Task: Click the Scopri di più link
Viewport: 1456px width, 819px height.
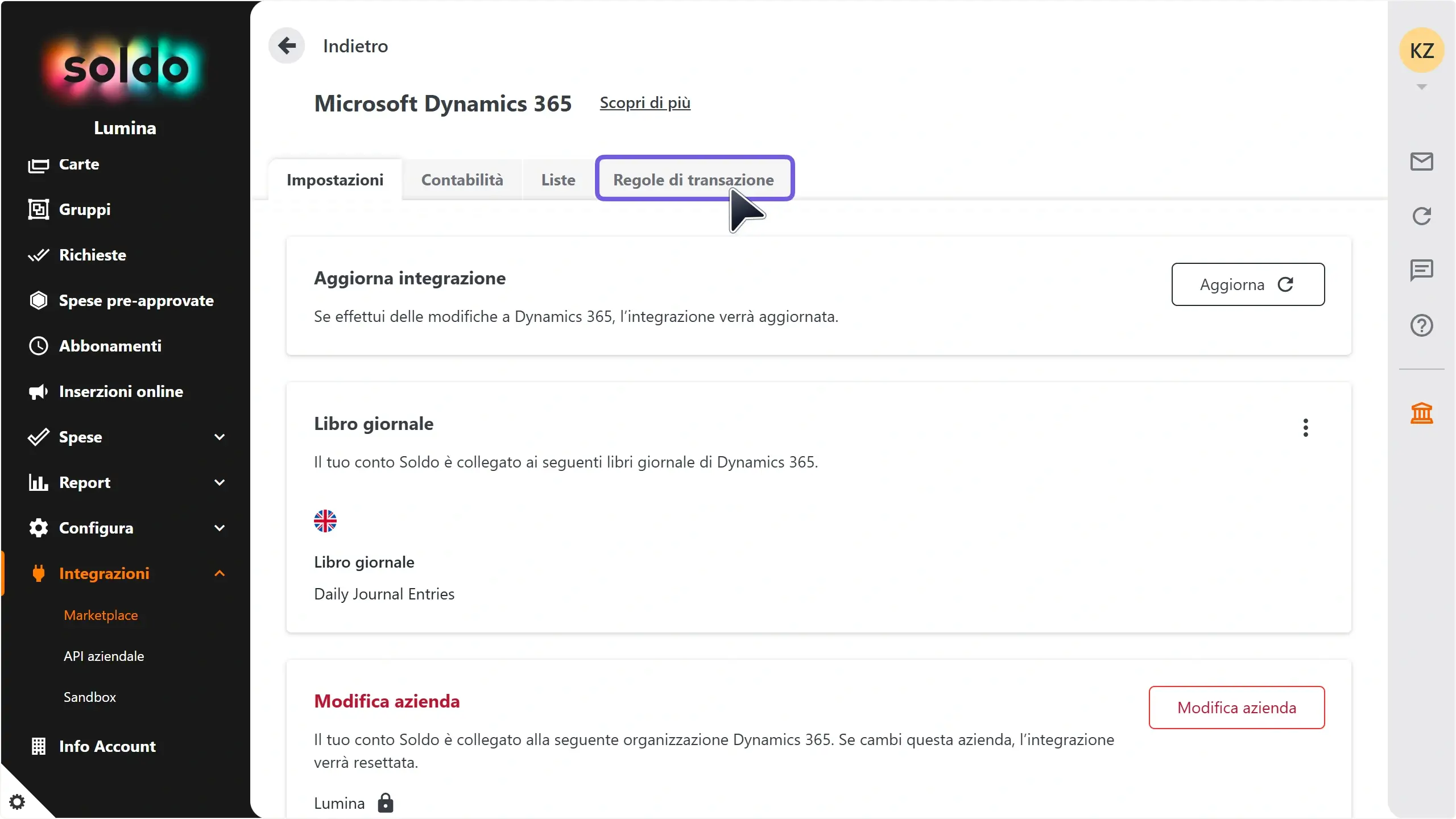Action: pos(645,103)
